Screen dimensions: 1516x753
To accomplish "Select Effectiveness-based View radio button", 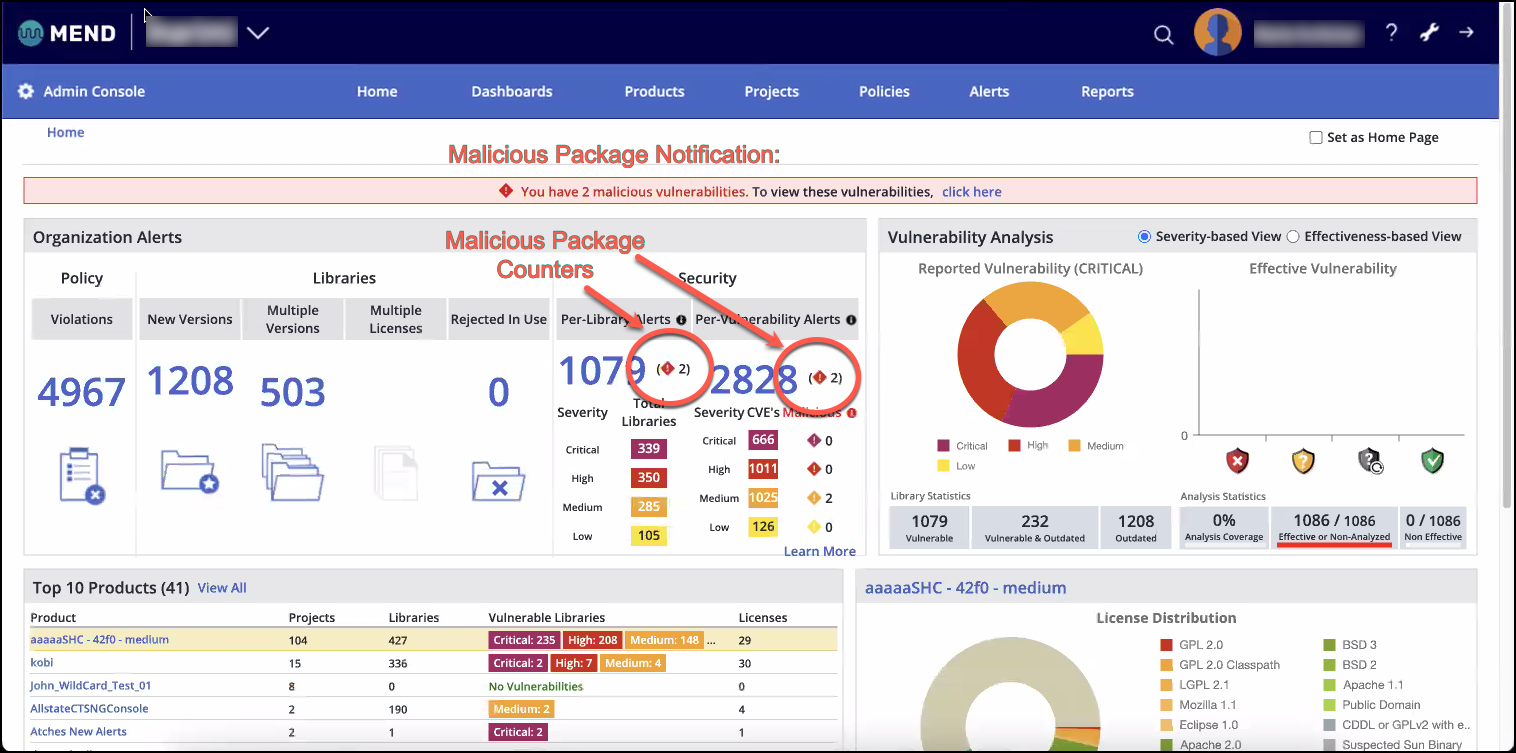I will tap(1293, 237).
